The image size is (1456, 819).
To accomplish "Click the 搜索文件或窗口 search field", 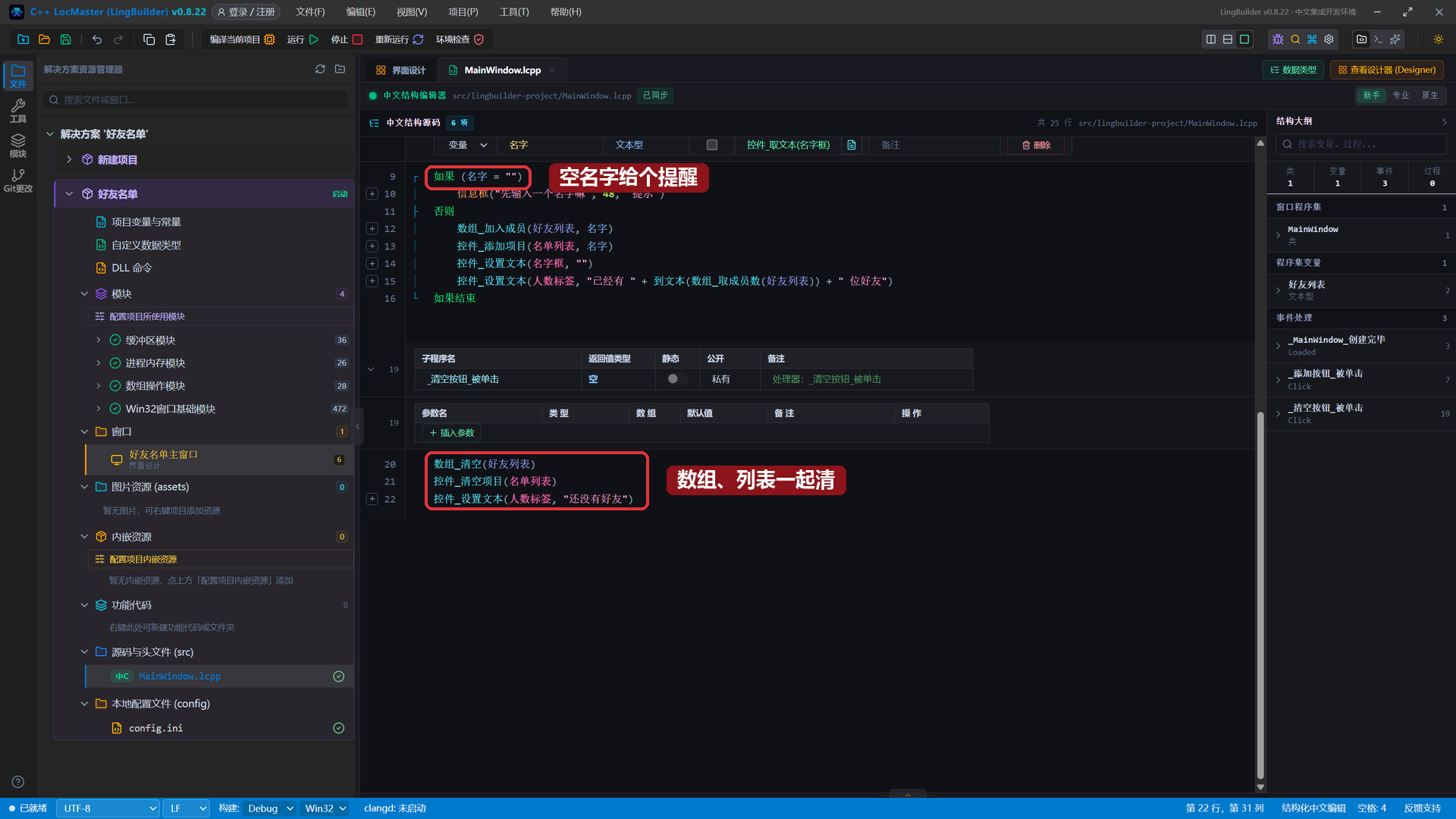I will 196,100.
